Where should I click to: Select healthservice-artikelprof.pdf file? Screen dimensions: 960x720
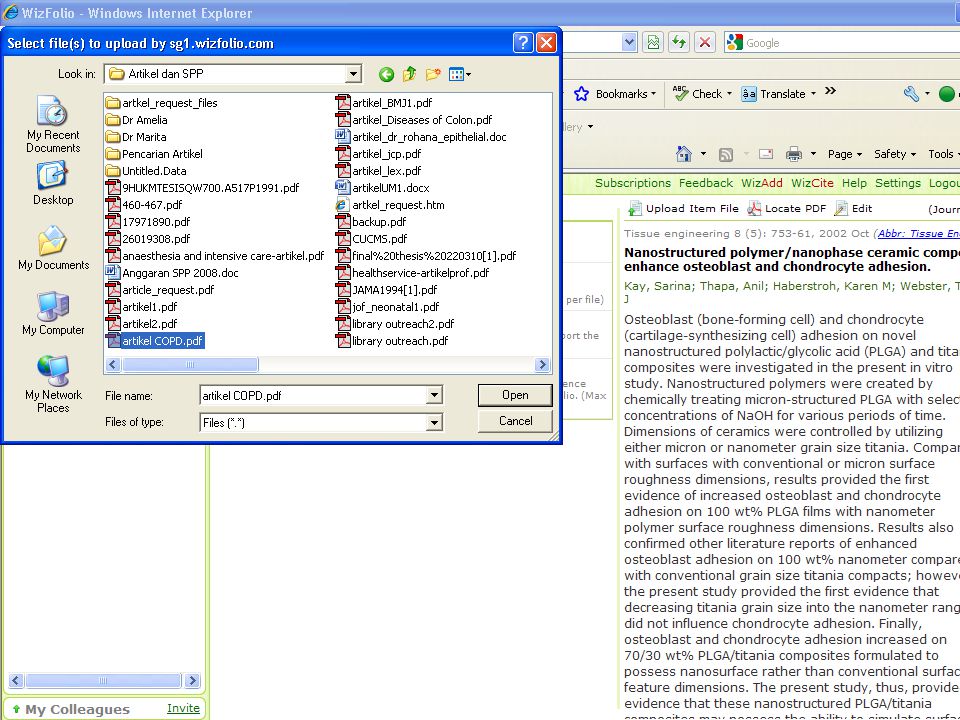413,273
